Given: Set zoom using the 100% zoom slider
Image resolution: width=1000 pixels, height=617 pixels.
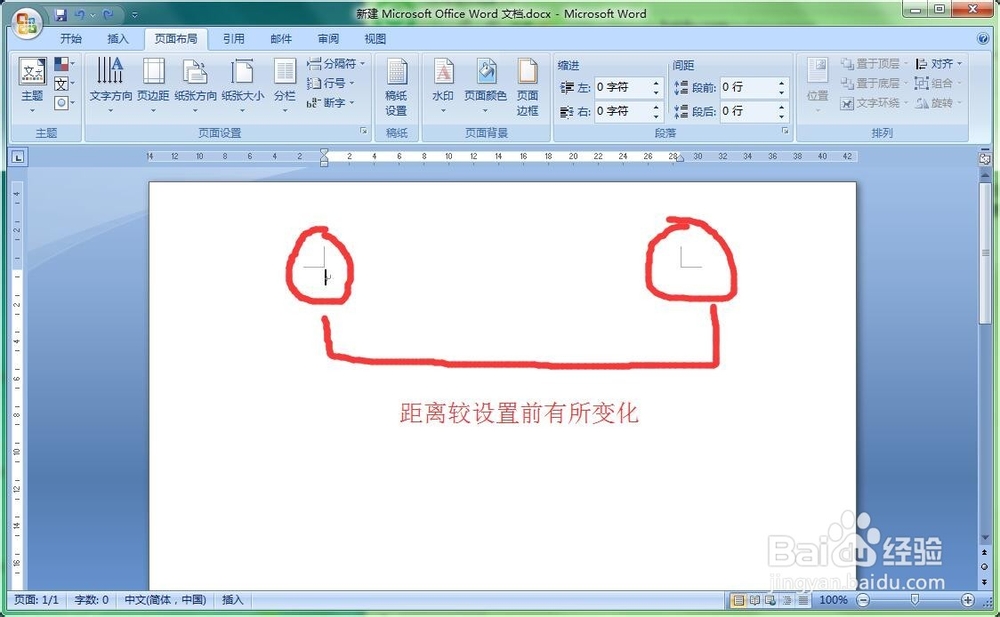Looking at the screenshot, I should point(913,601).
